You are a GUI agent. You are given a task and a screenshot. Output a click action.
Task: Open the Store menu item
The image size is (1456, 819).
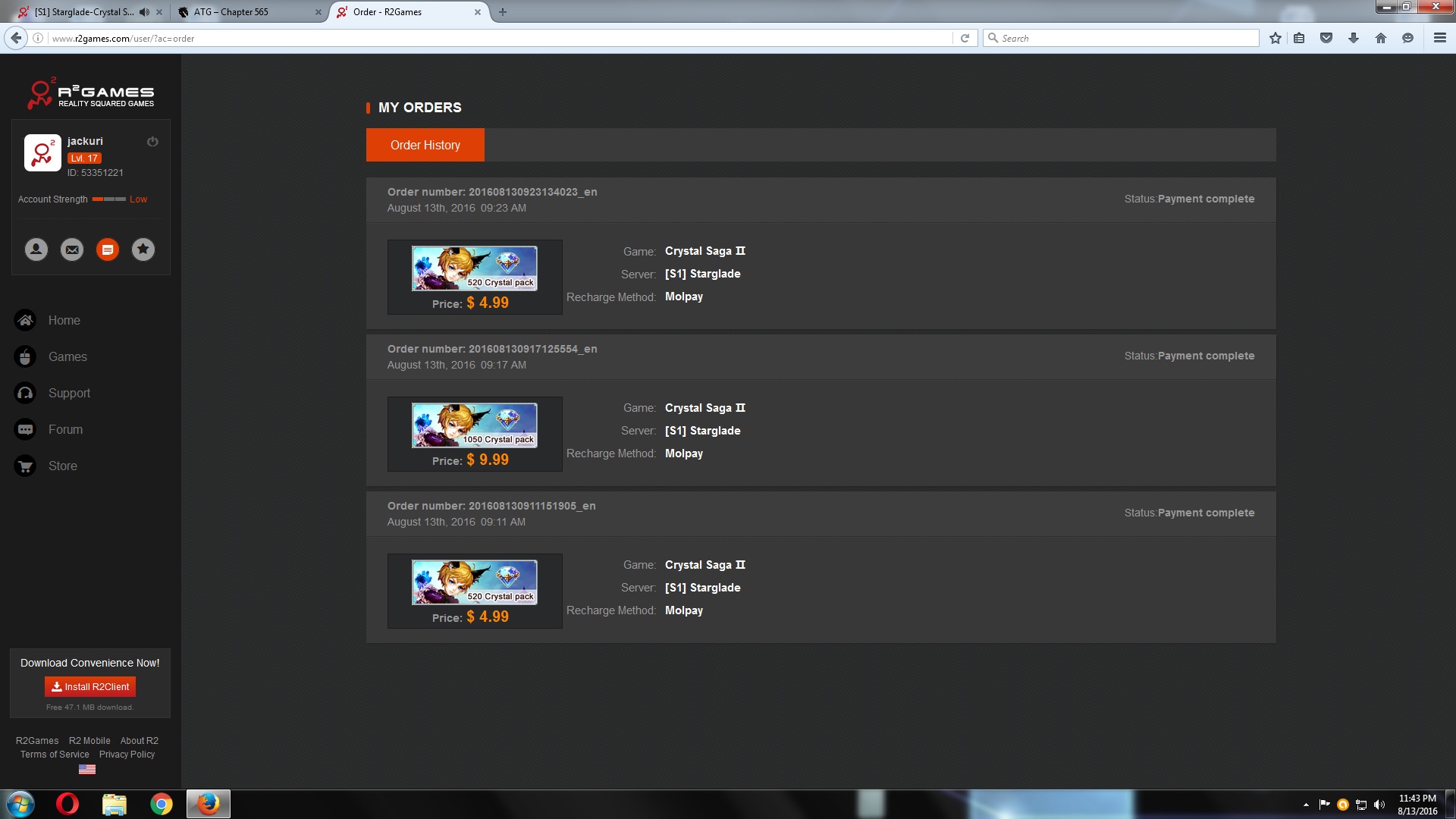62,466
